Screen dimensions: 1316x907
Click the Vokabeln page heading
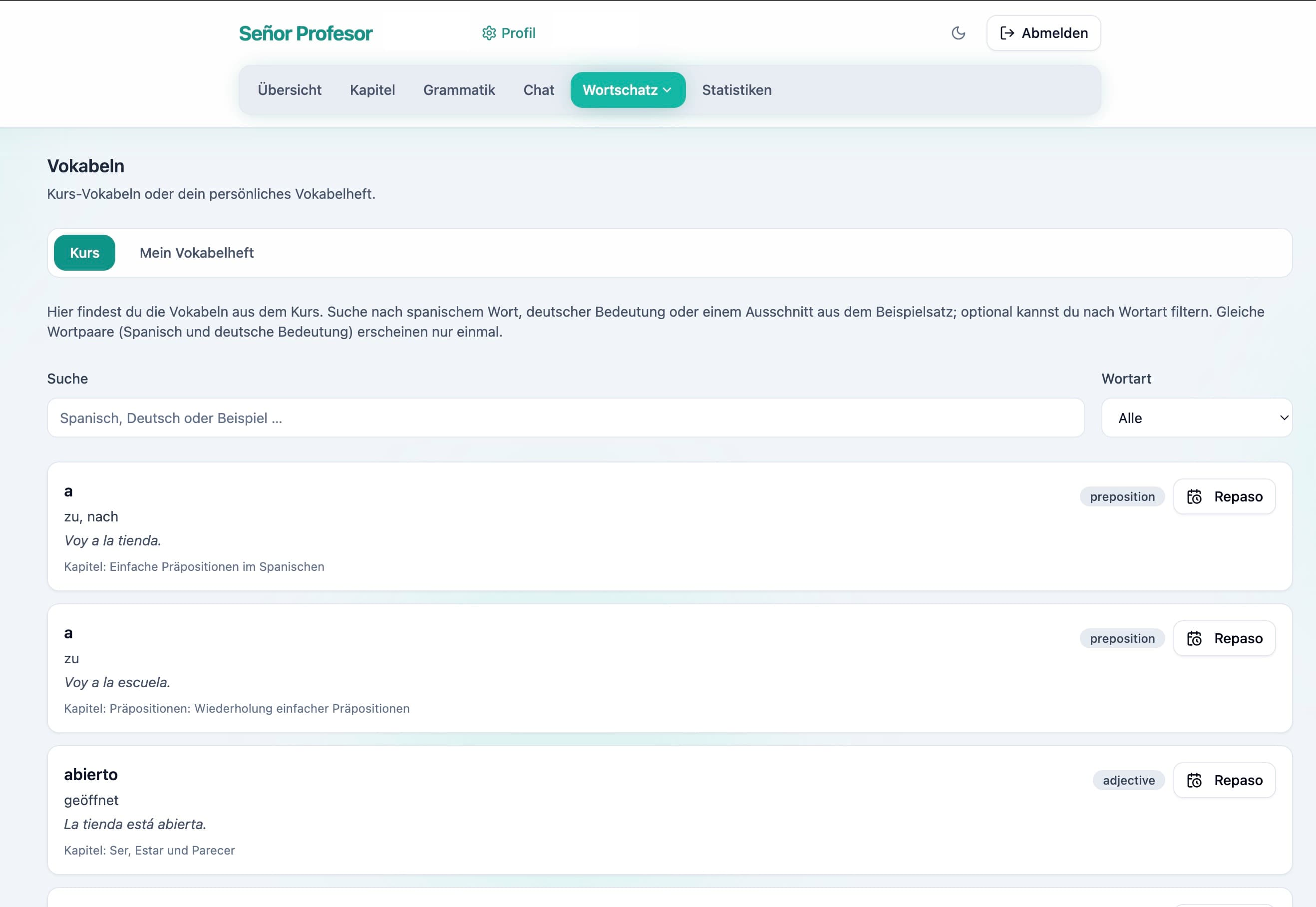[x=86, y=166]
